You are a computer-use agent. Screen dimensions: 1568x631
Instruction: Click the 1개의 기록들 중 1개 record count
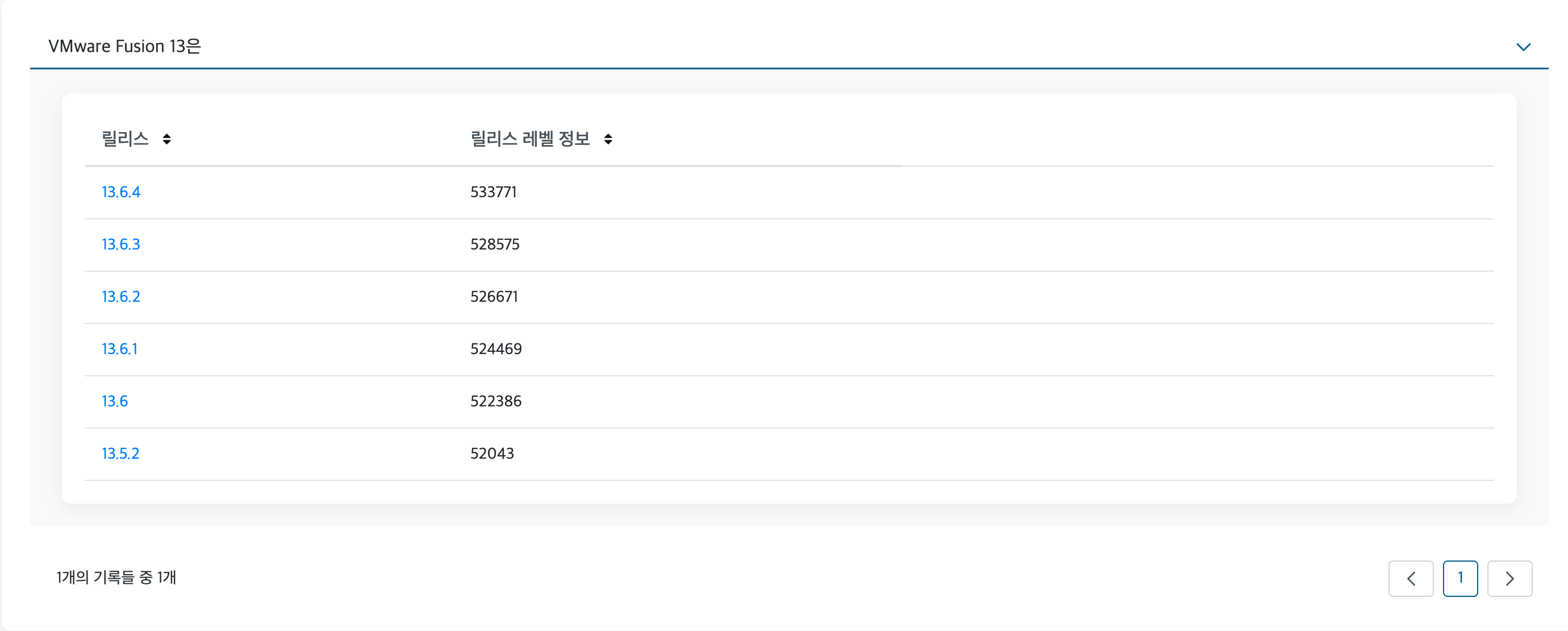coord(116,578)
